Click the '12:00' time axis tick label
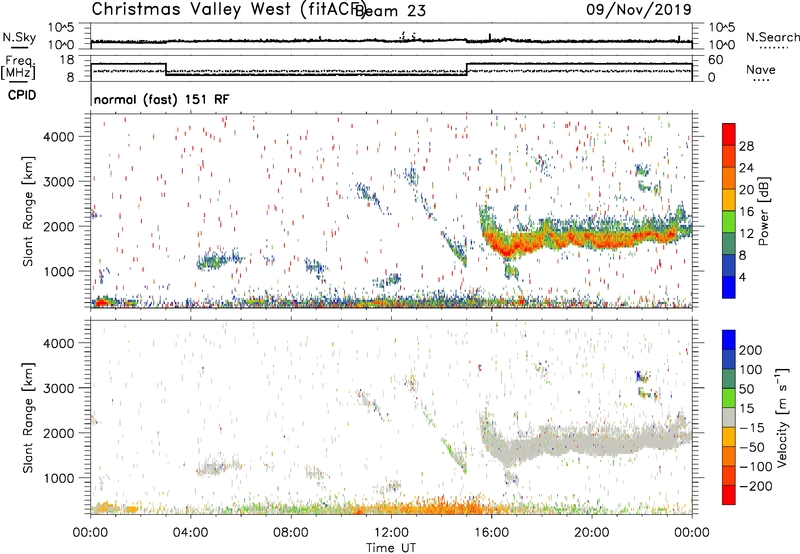The image size is (800, 554). pos(391,533)
